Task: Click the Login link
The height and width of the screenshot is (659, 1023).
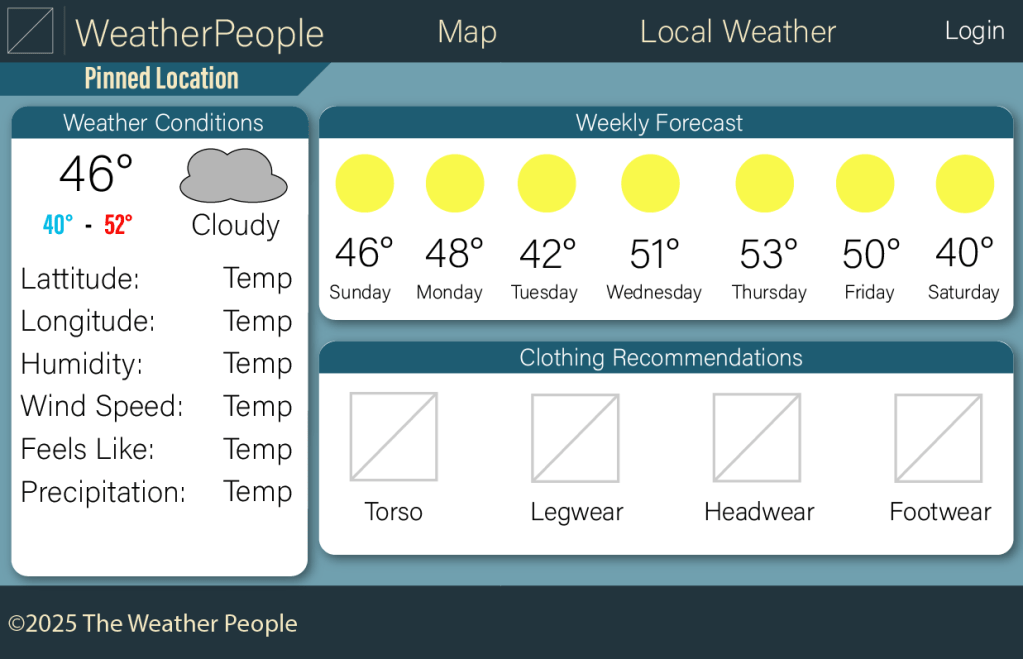Action: 974,31
